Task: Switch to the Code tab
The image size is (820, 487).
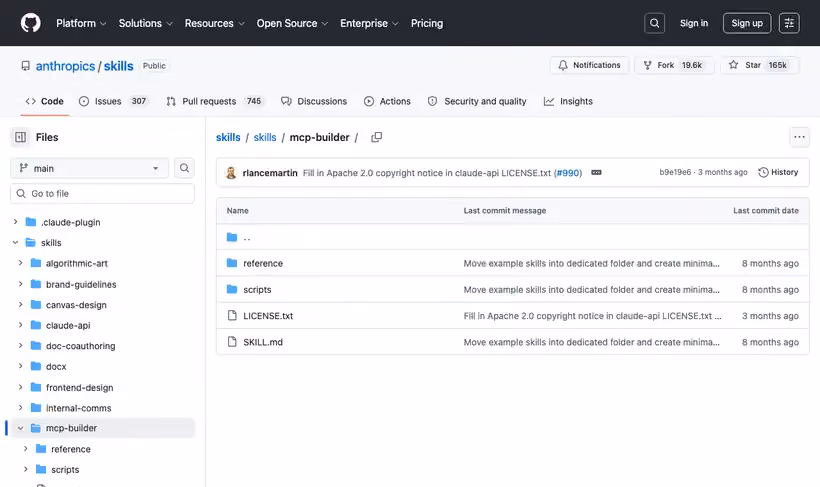Action: [x=44, y=101]
